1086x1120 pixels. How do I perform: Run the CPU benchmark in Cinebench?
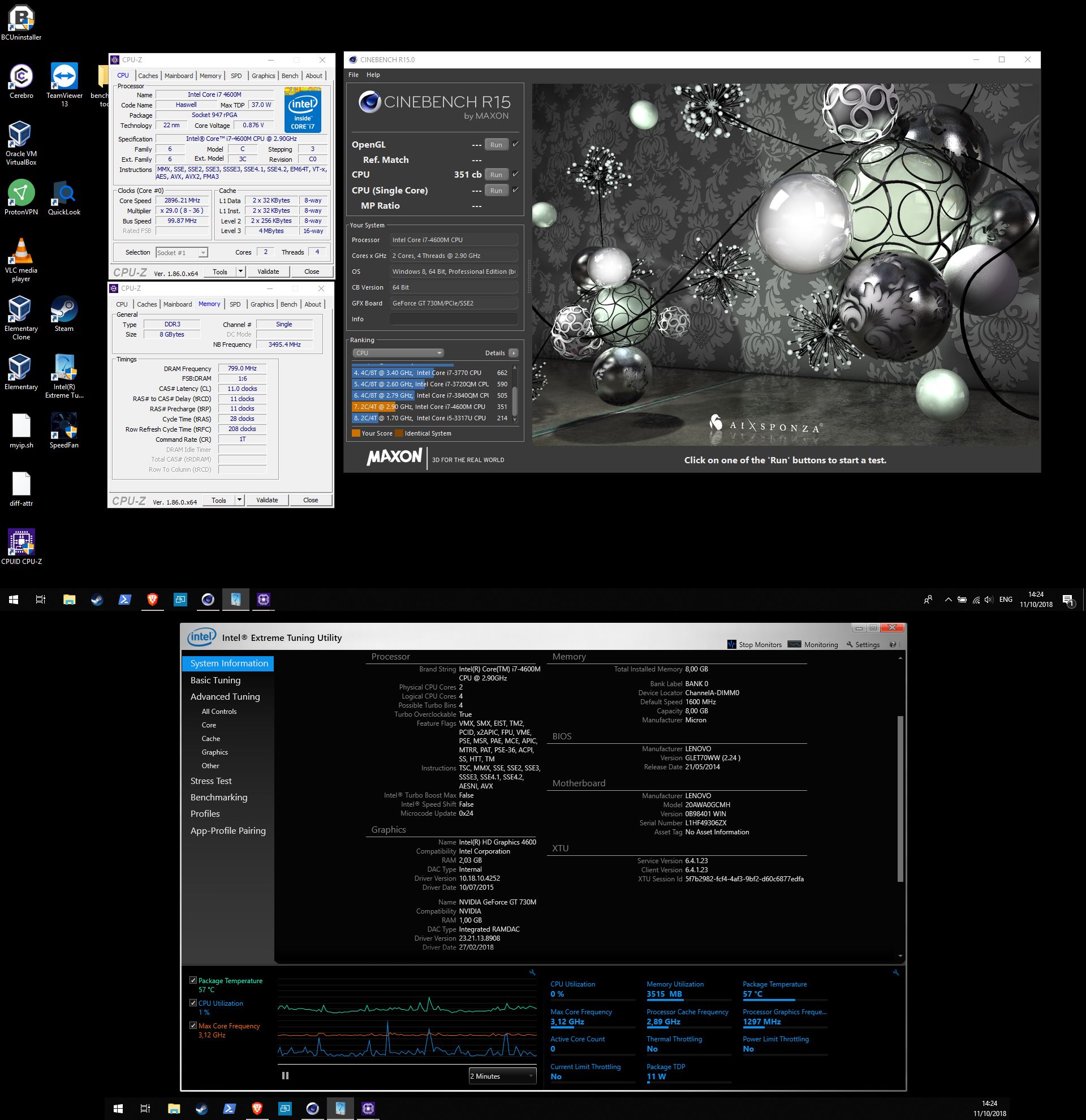point(496,174)
